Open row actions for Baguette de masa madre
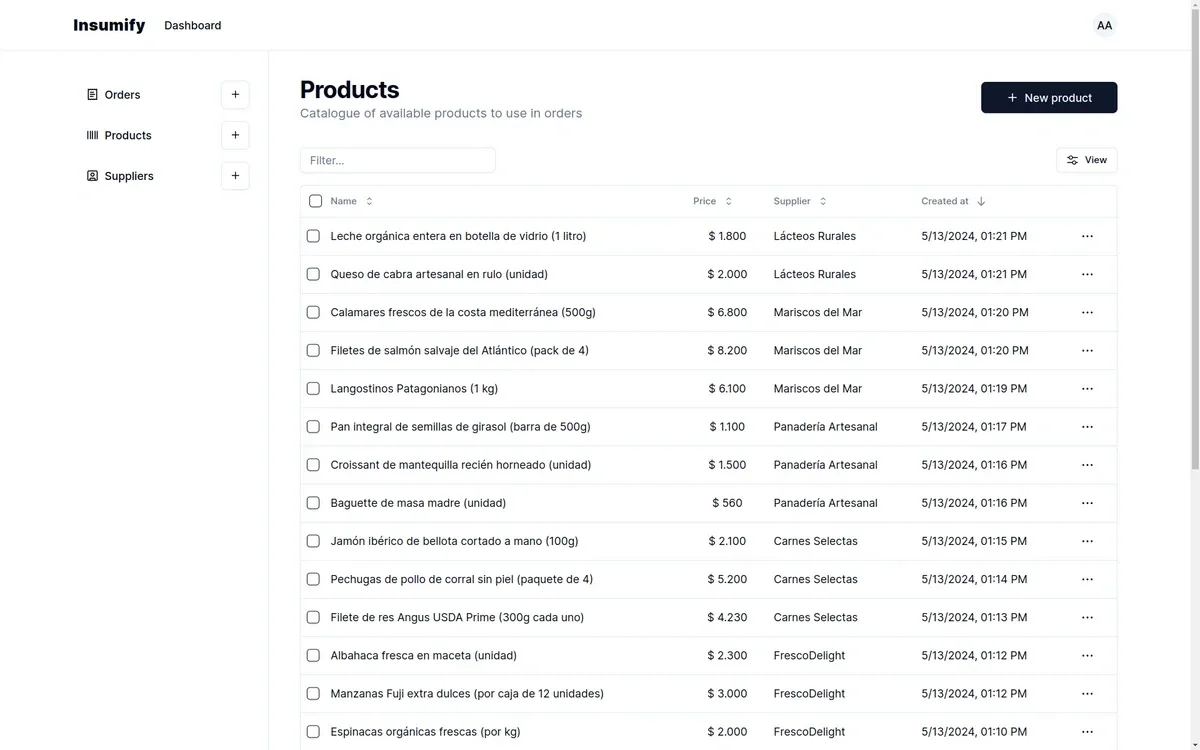Screen dimensions: 1200x750 tap(1087, 503)
